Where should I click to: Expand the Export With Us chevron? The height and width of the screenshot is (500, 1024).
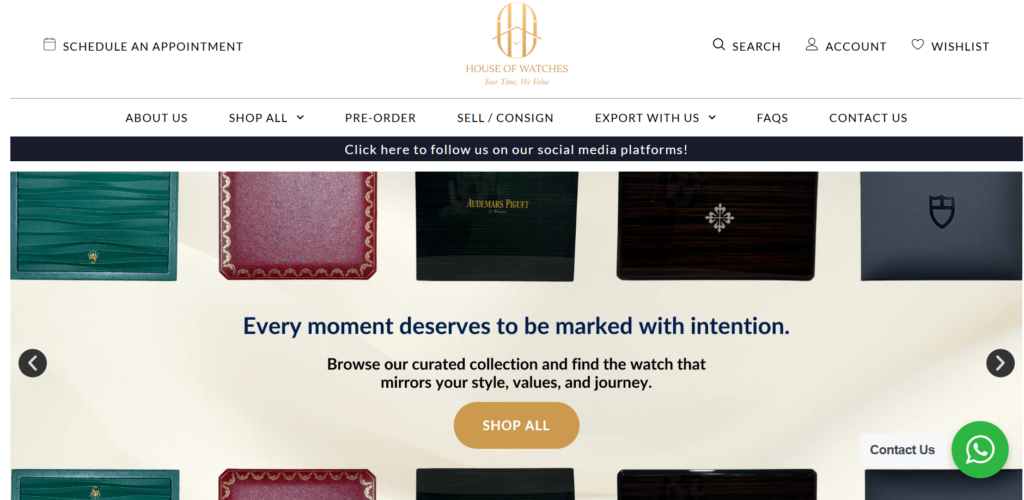pyautogui.click(x=712, y=117)
